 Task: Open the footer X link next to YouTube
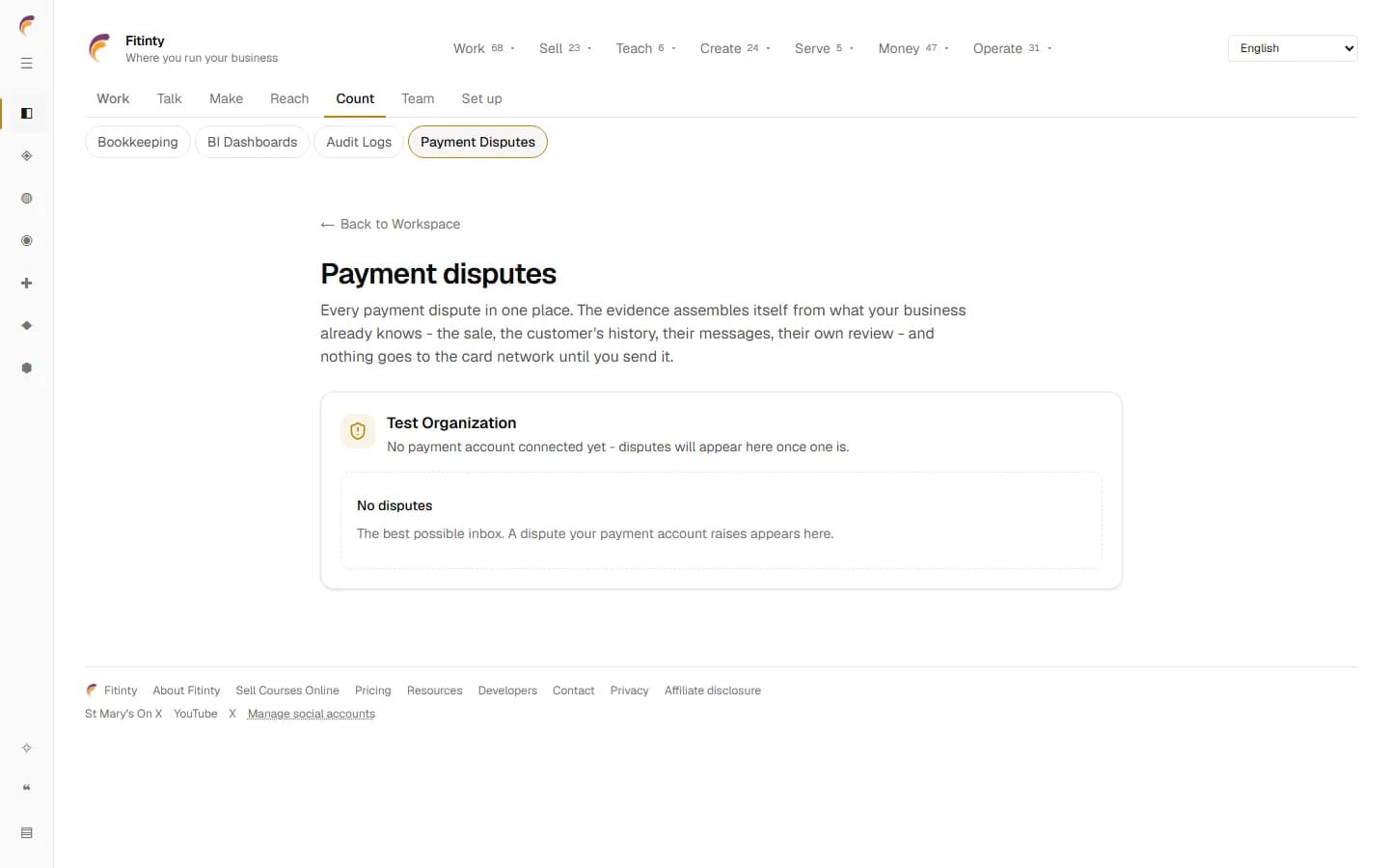232,714
